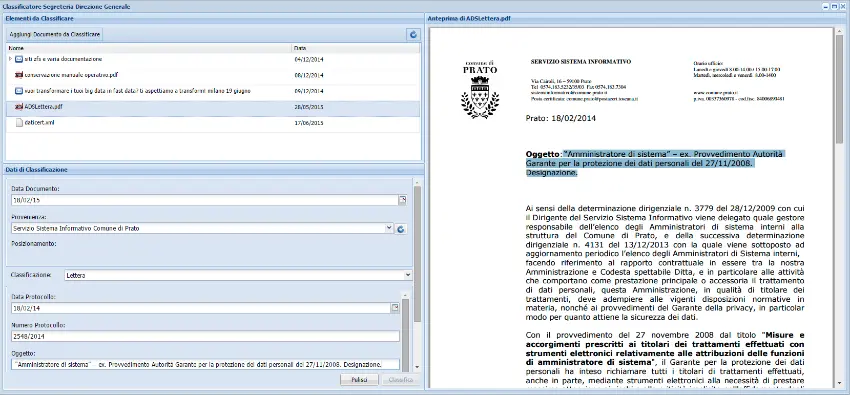
Task: Open the Provenienza dropdown arrow
Action: point(389,229)
